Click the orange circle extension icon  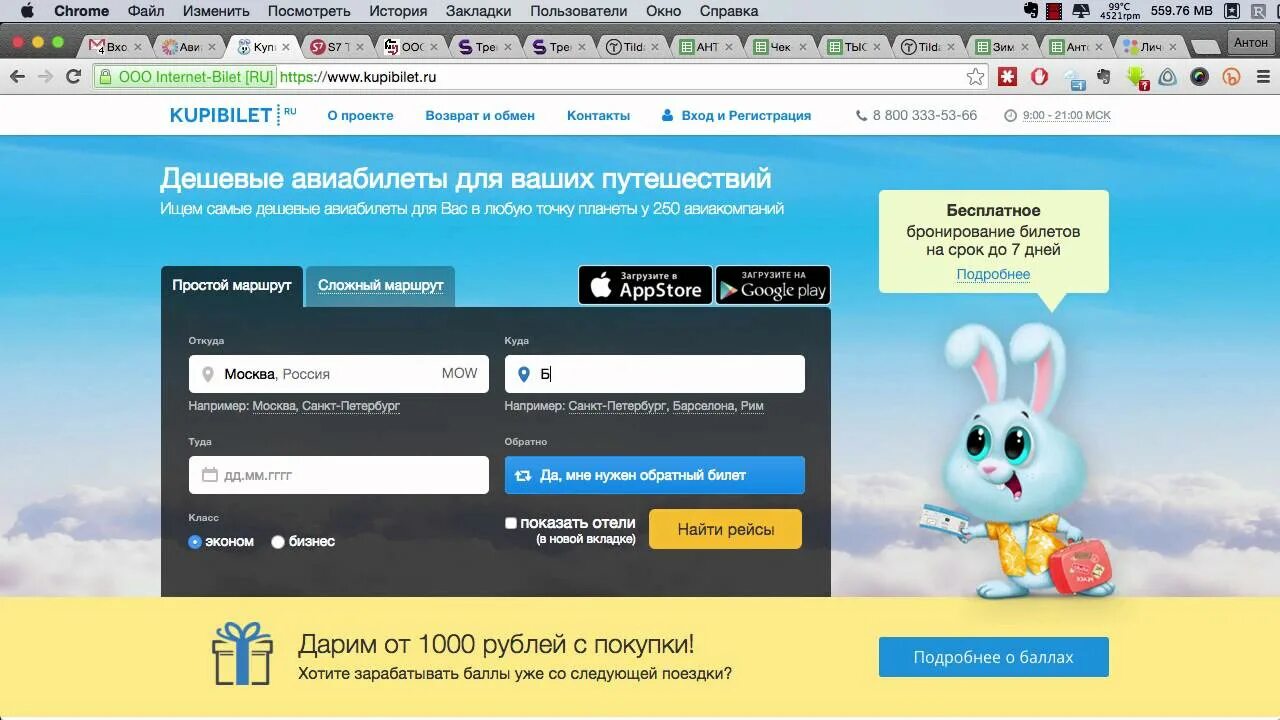[x=1232, y=77]
